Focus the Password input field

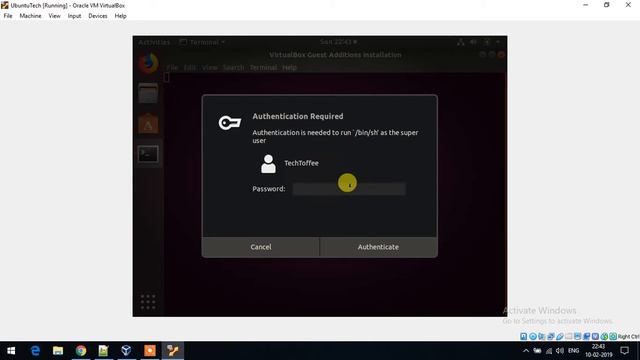click(x=349, y=189)
